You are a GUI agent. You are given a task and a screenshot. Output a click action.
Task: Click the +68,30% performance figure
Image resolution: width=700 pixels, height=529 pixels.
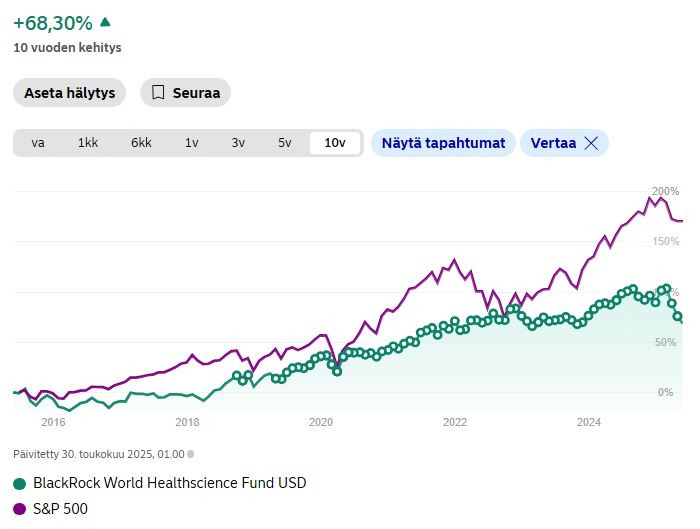(x=53, y=23)
